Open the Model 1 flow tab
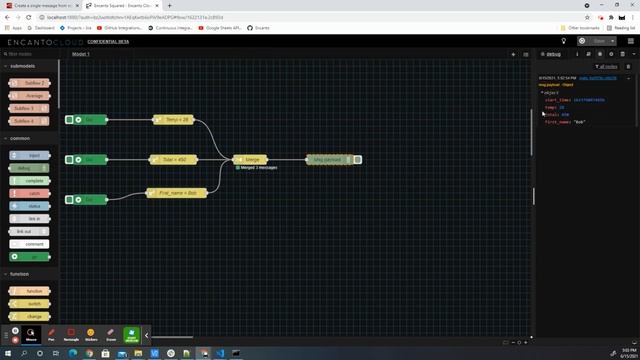 click(x=81, y=54)
